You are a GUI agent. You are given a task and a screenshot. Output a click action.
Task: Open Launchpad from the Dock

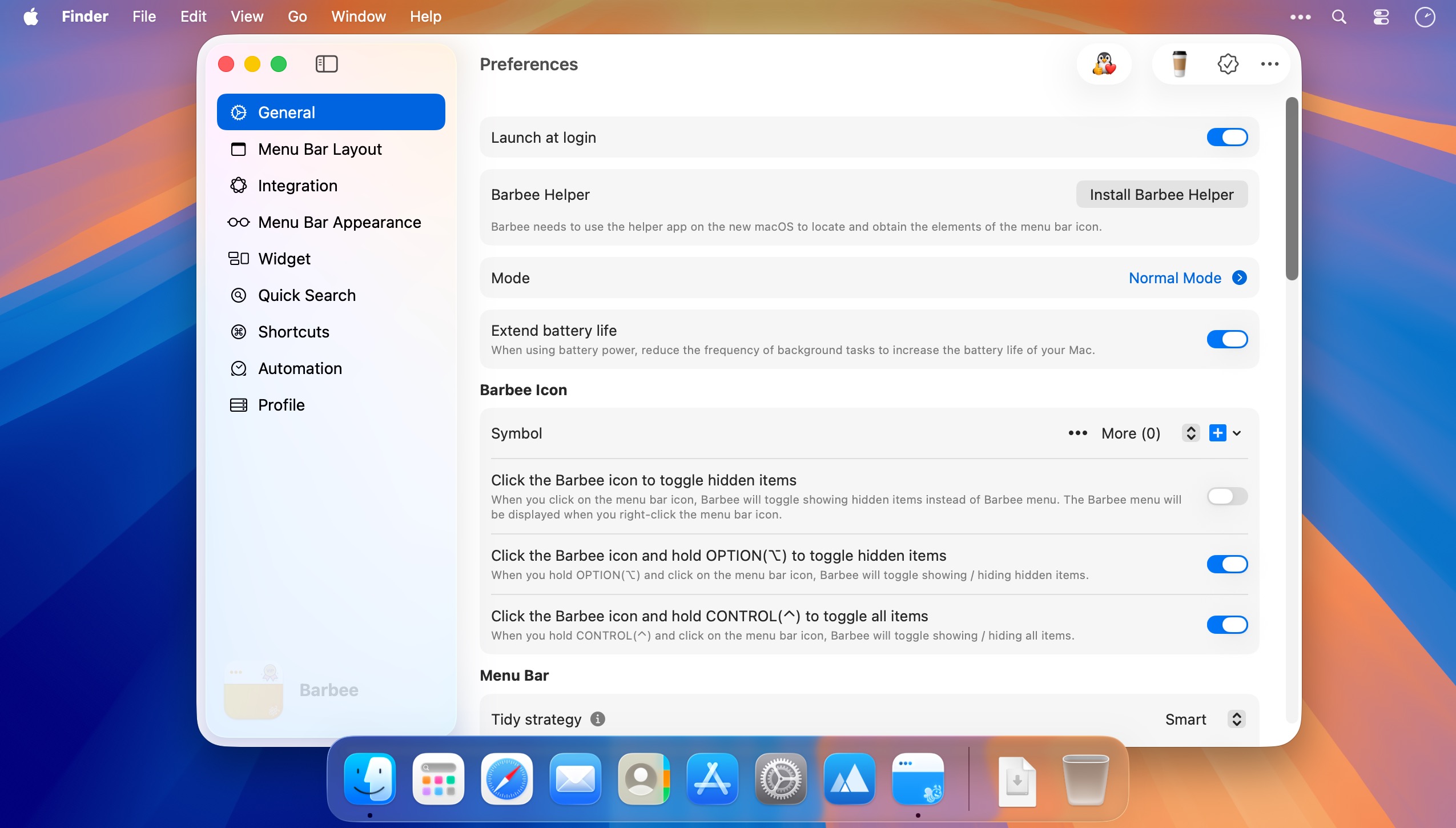click(439, 779)
